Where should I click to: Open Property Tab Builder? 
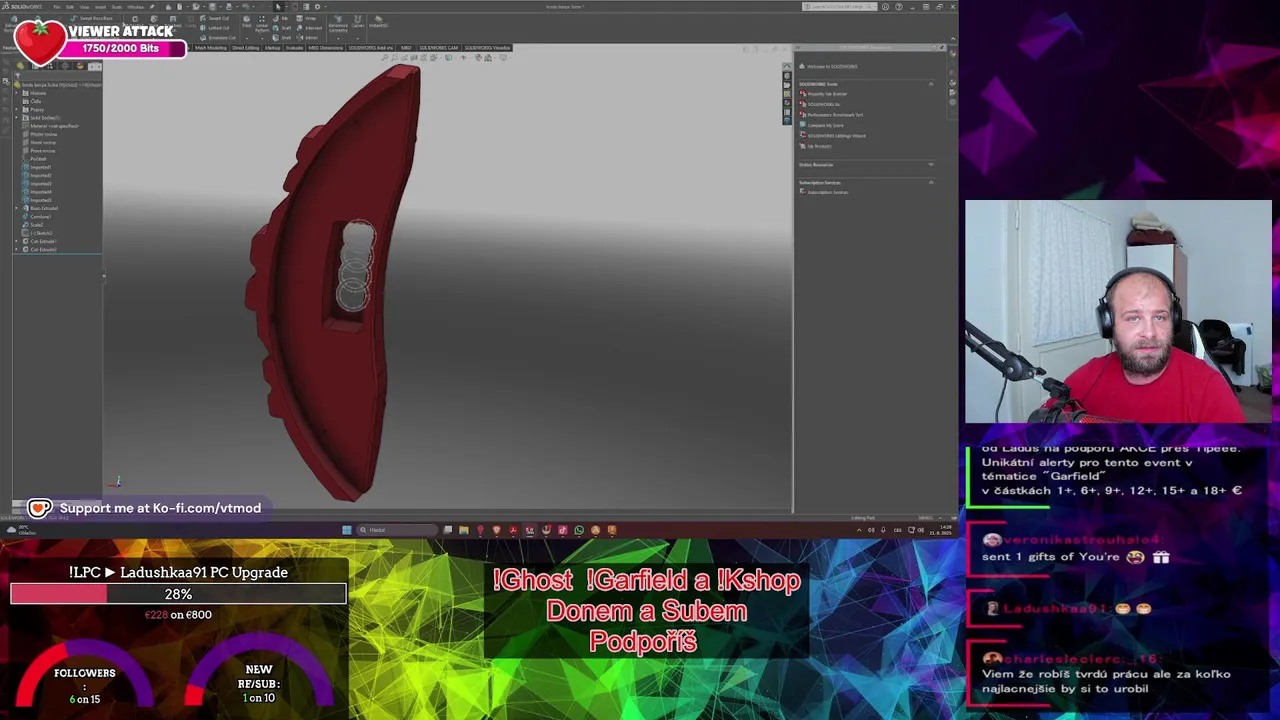(823, 94)
